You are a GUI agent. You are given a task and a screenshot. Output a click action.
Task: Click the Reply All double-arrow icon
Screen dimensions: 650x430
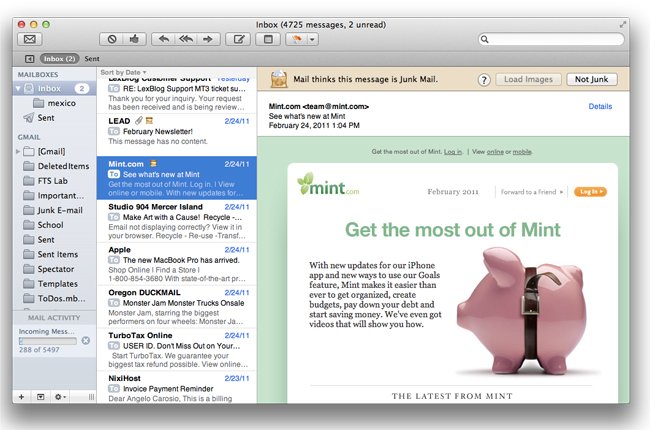(x=186, y=39)
